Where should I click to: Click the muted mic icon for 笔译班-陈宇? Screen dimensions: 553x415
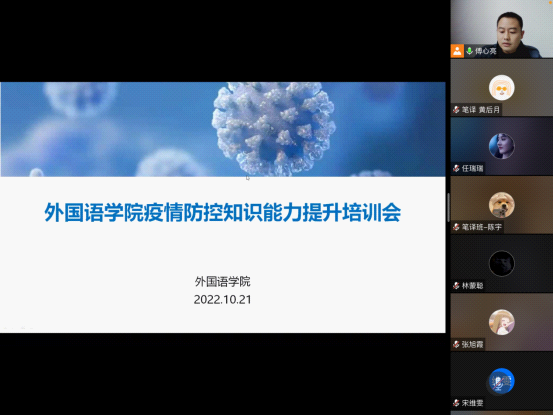456,227
